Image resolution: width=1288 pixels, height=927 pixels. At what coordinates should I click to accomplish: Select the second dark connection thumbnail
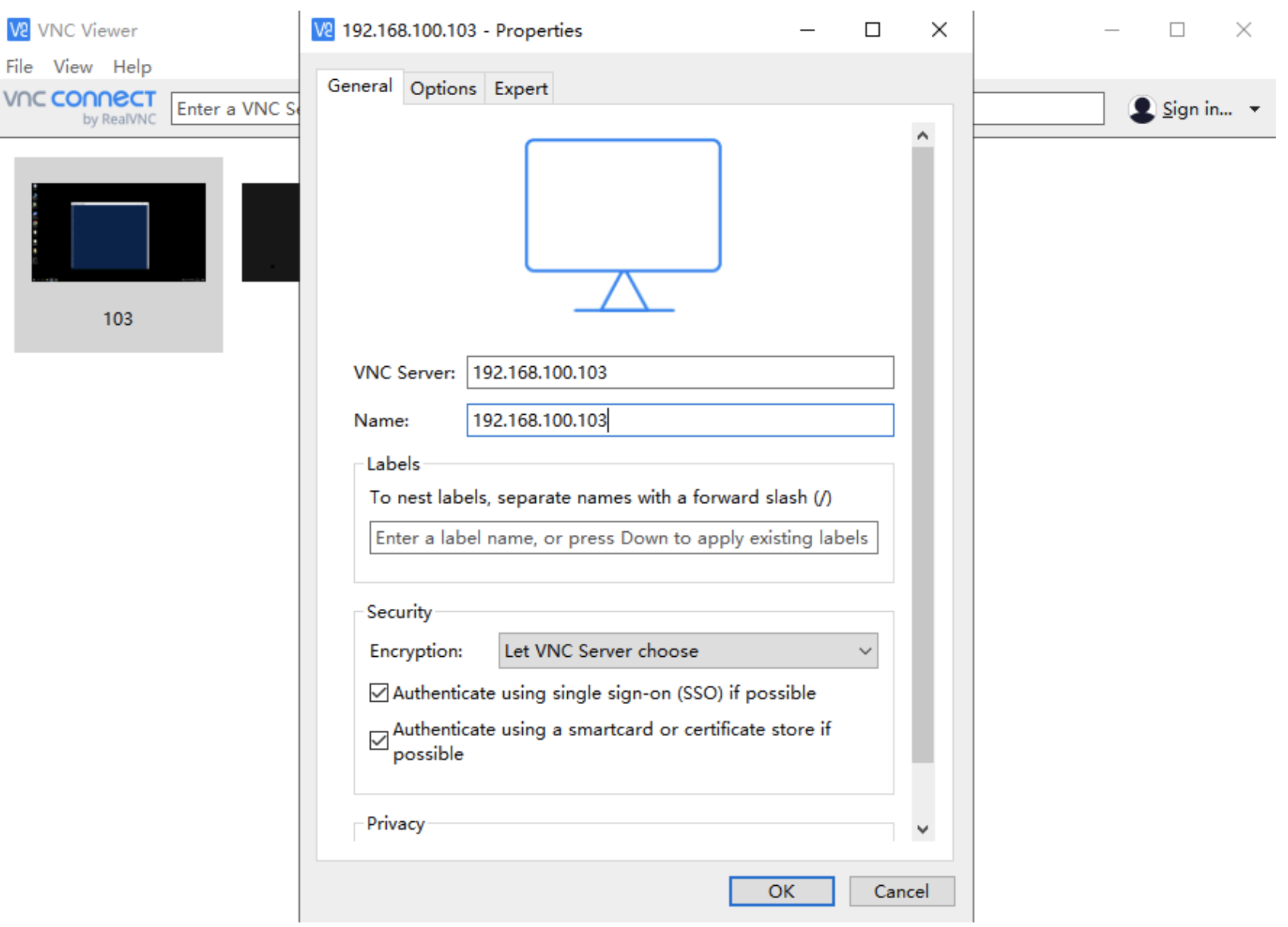tap(270, 232)
